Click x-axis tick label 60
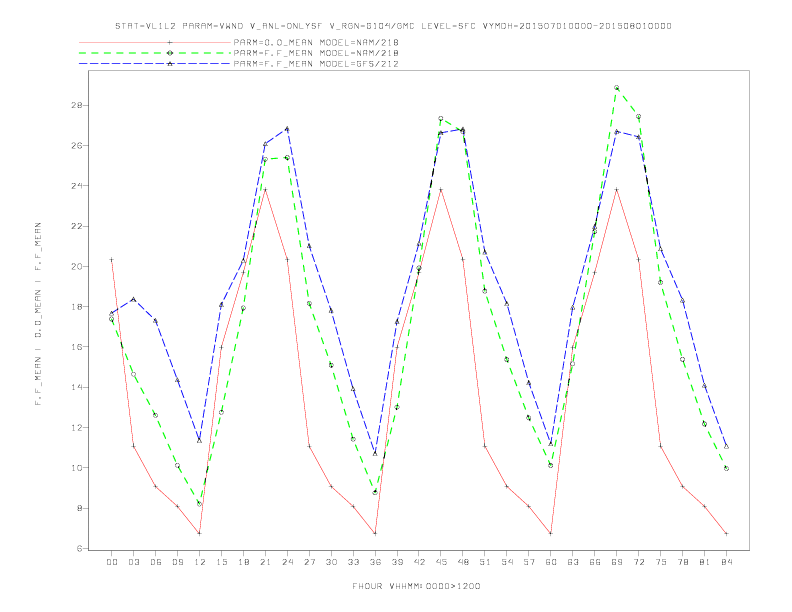 click(x=551, y=562)
